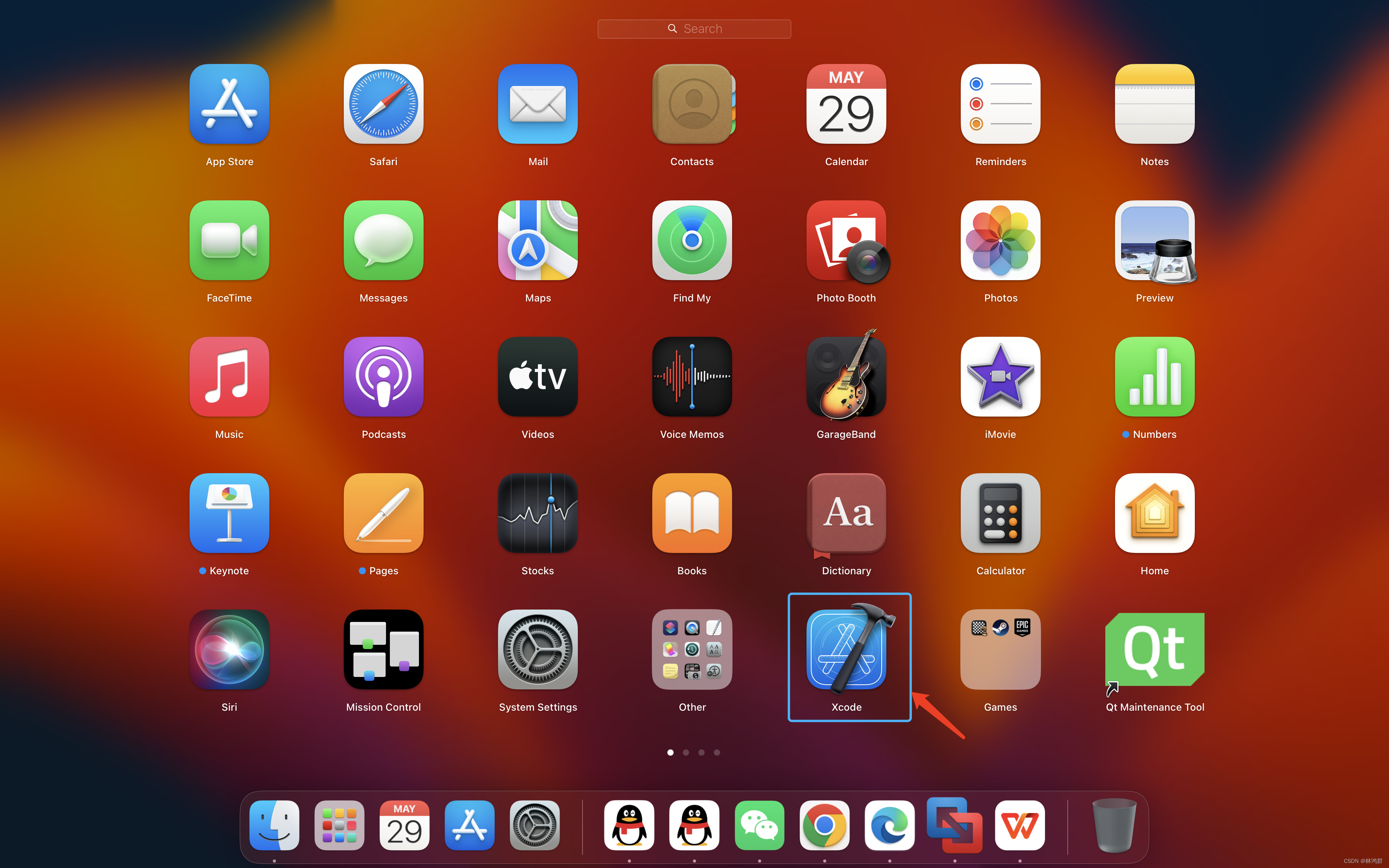The image size is (1389, 868).
Task: Go to the fourth Launchpad page dot
Action: (x=717, y=752)
